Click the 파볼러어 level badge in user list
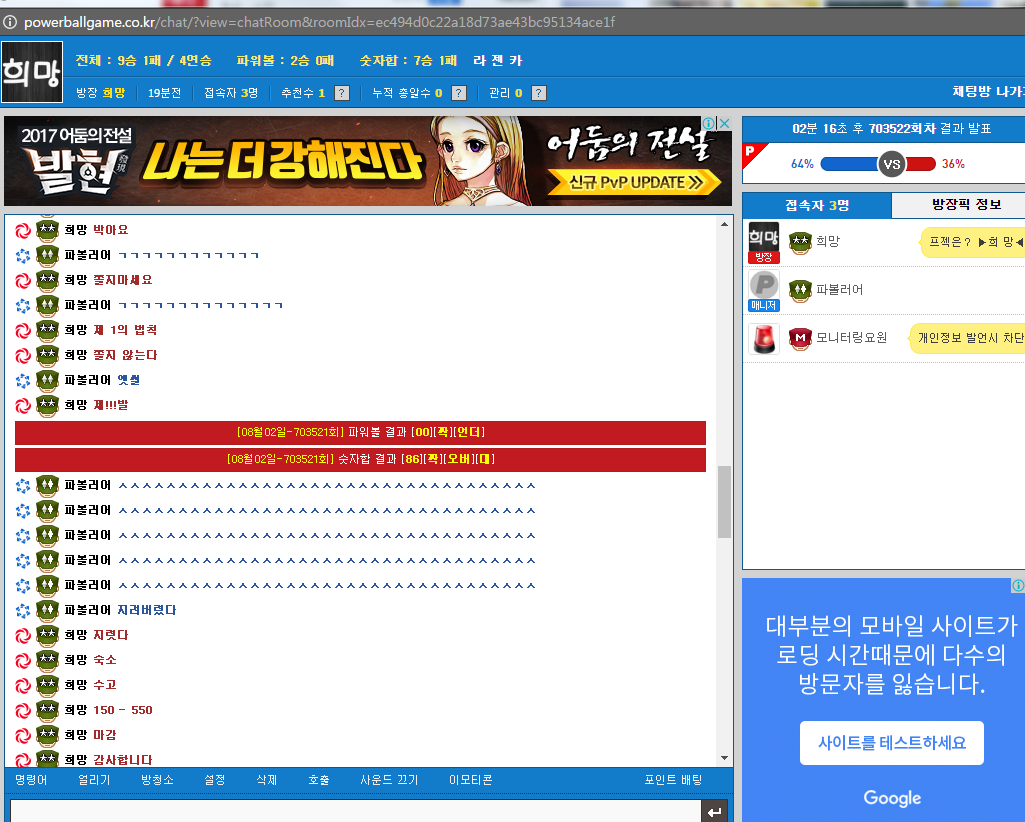1025x822 pixels. 800,290
